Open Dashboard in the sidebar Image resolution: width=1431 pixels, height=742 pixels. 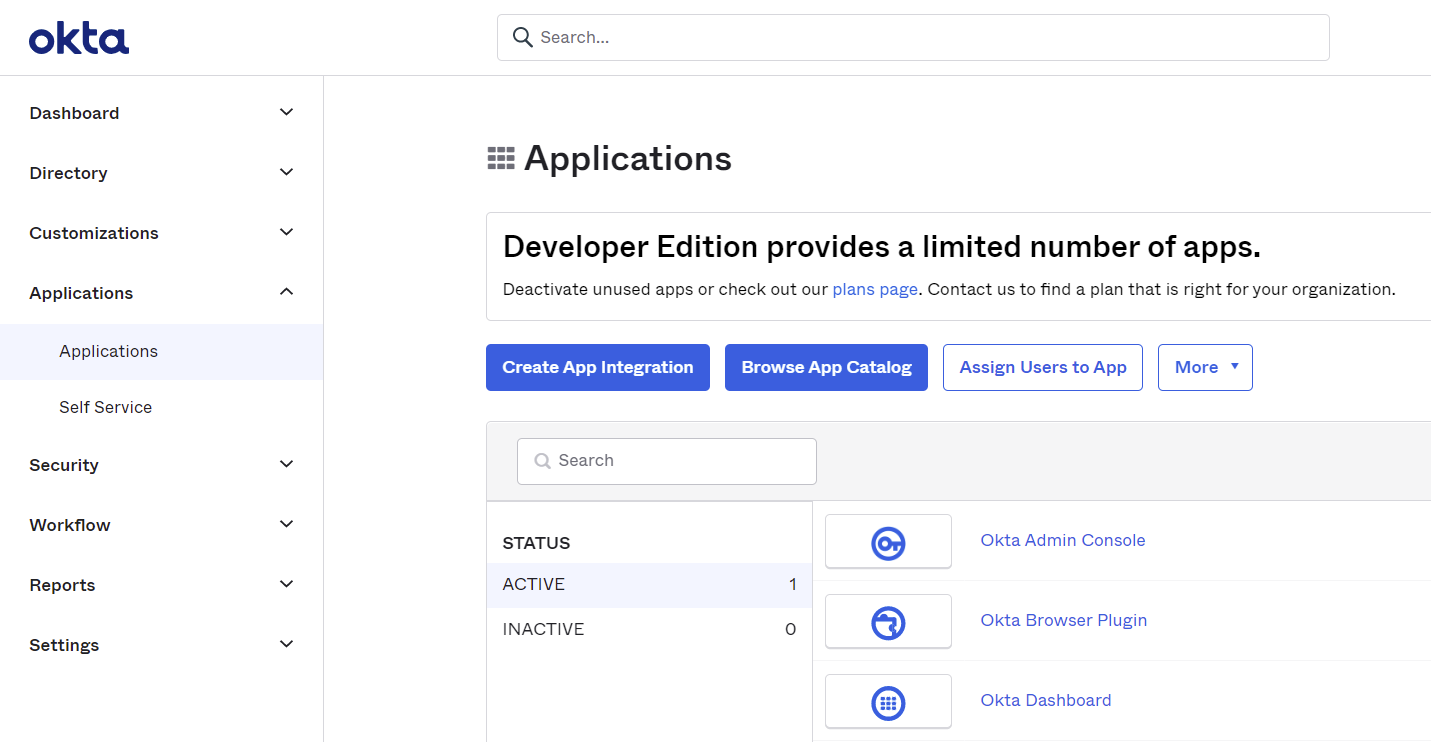[x=74, y=113]
